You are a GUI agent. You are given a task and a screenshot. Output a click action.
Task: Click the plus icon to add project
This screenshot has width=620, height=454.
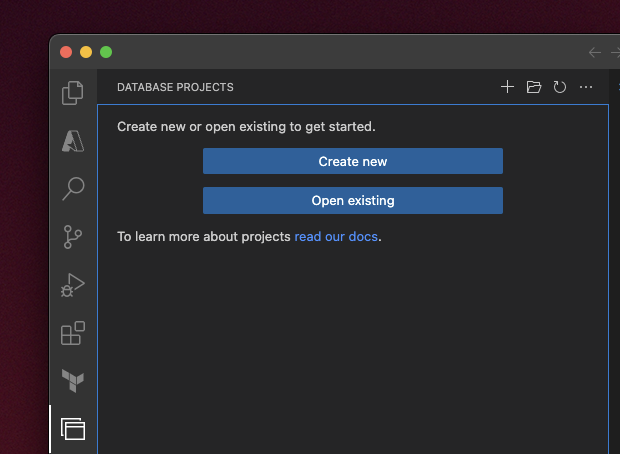(x=507, y=87)
